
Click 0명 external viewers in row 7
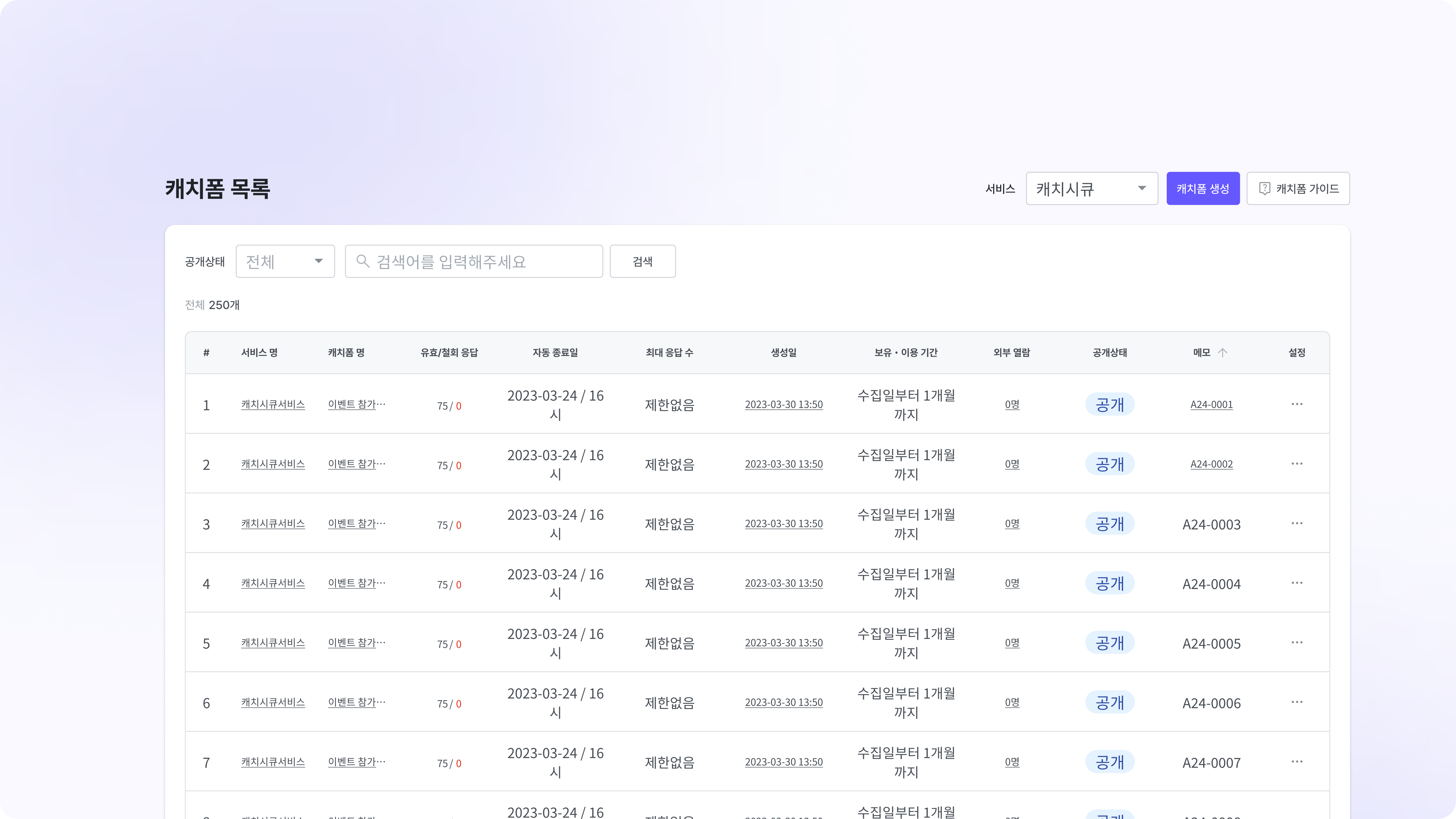[1012, 761]
